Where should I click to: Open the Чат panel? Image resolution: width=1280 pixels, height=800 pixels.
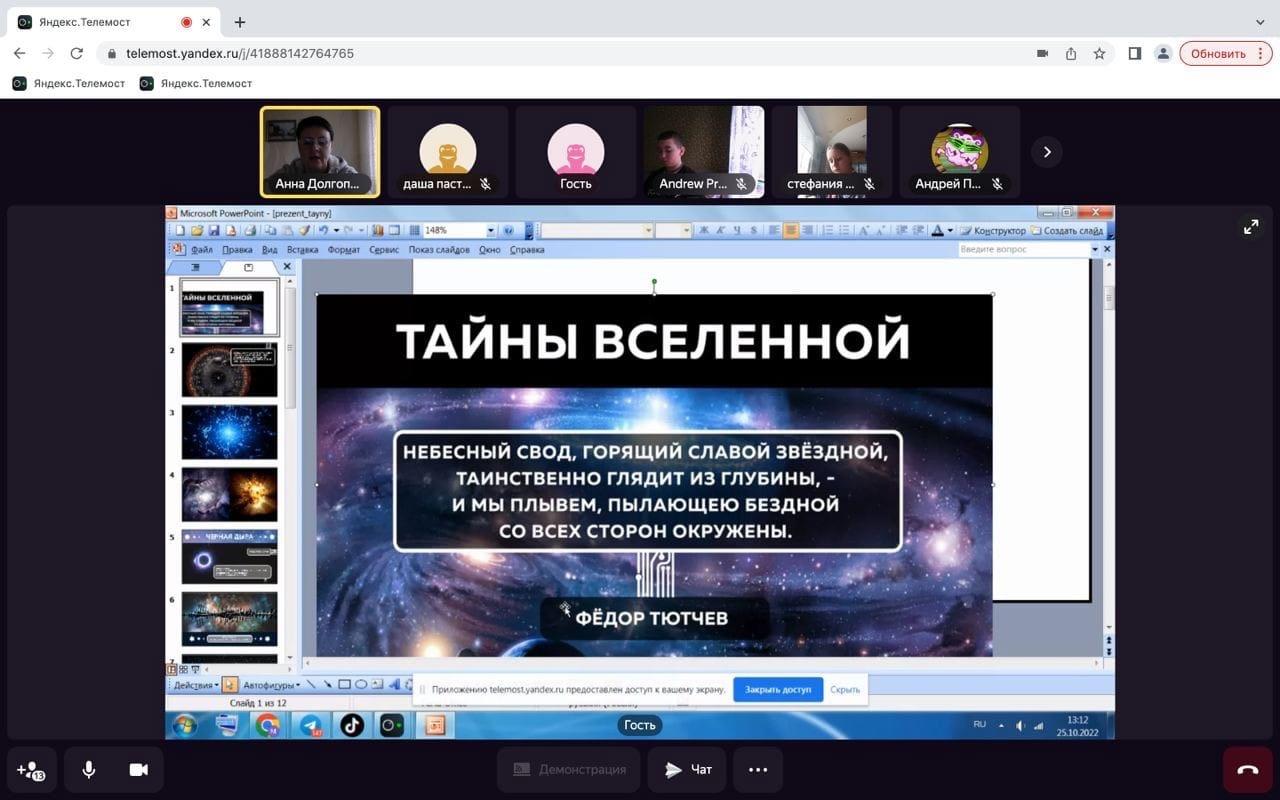(x=689, y=769)
